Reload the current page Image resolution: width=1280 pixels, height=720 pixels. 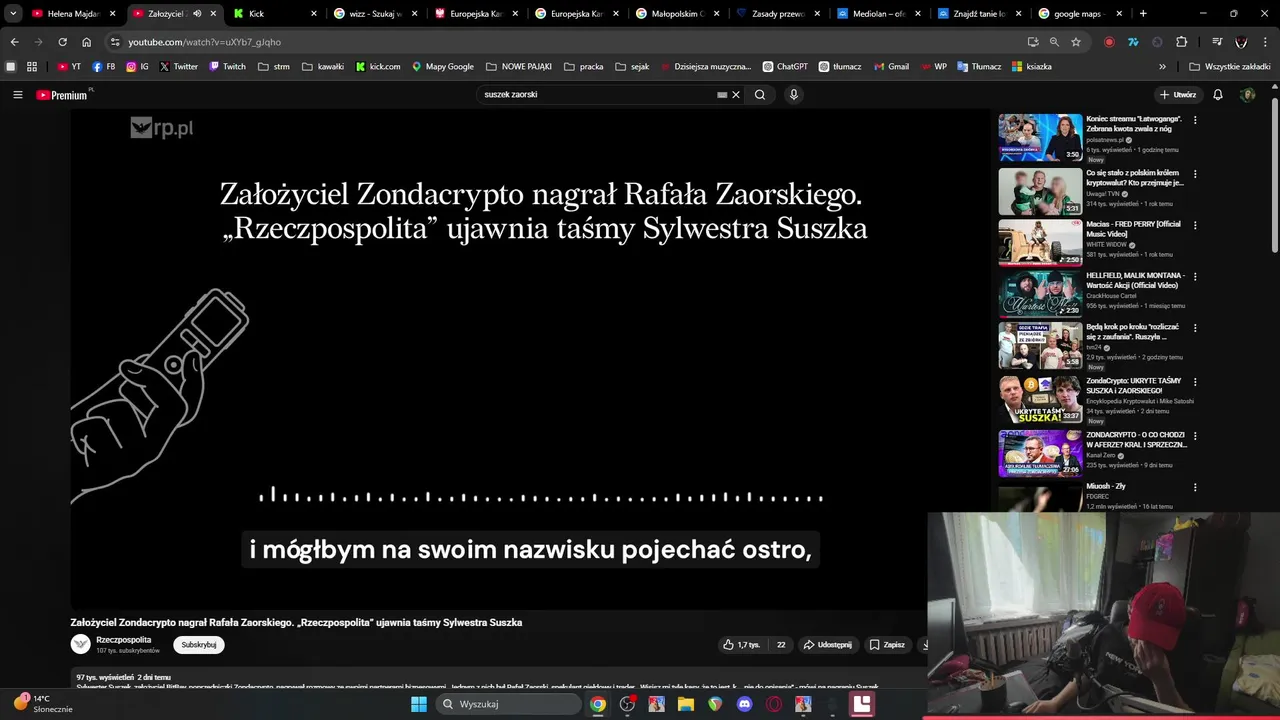[62, 42]
